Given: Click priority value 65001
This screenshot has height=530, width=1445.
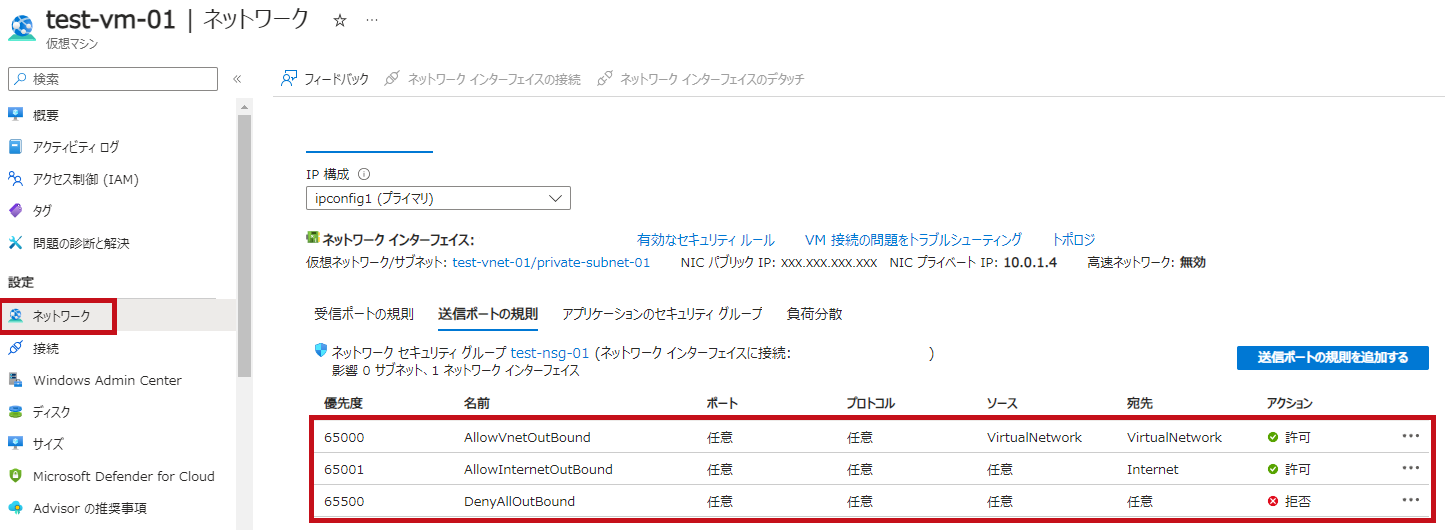Looking at the screenshot, I should (345, 469).
